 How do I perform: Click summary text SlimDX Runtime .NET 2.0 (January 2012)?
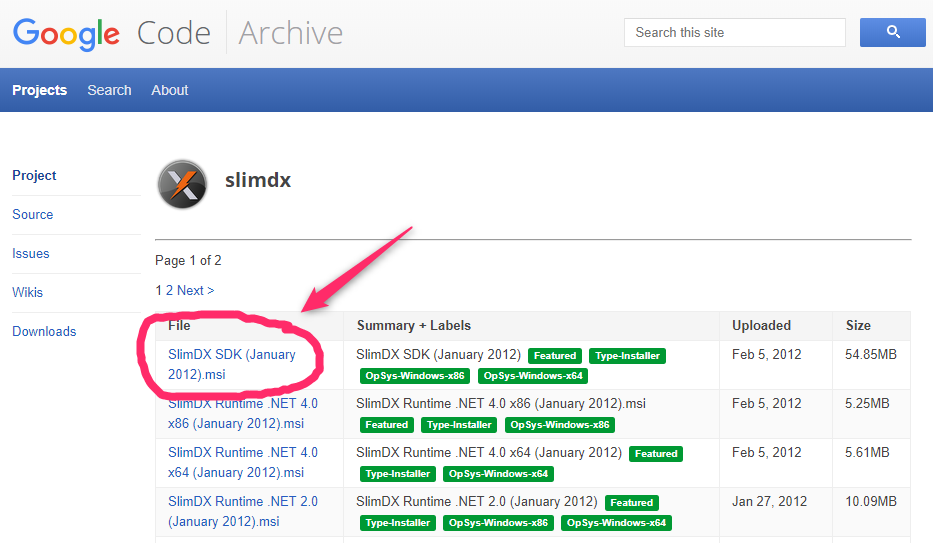[x=477, y=501]
